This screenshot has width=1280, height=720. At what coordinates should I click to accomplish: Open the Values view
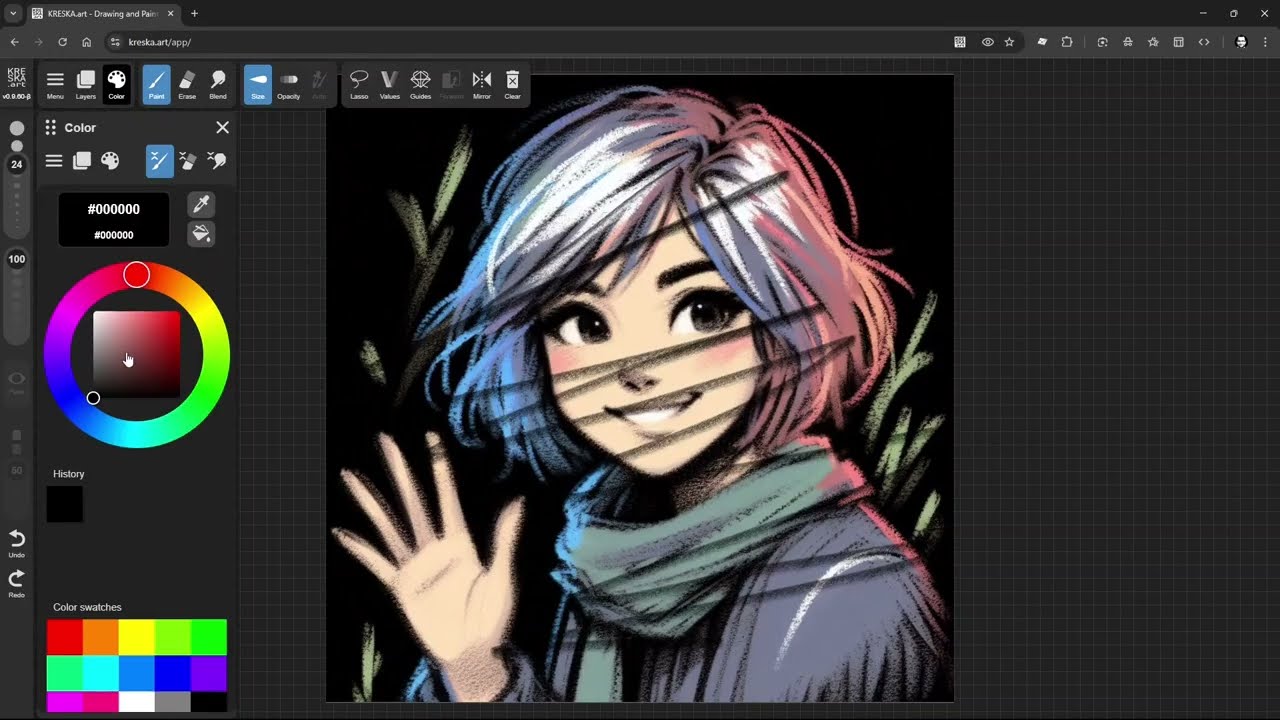tap(390, 85)
